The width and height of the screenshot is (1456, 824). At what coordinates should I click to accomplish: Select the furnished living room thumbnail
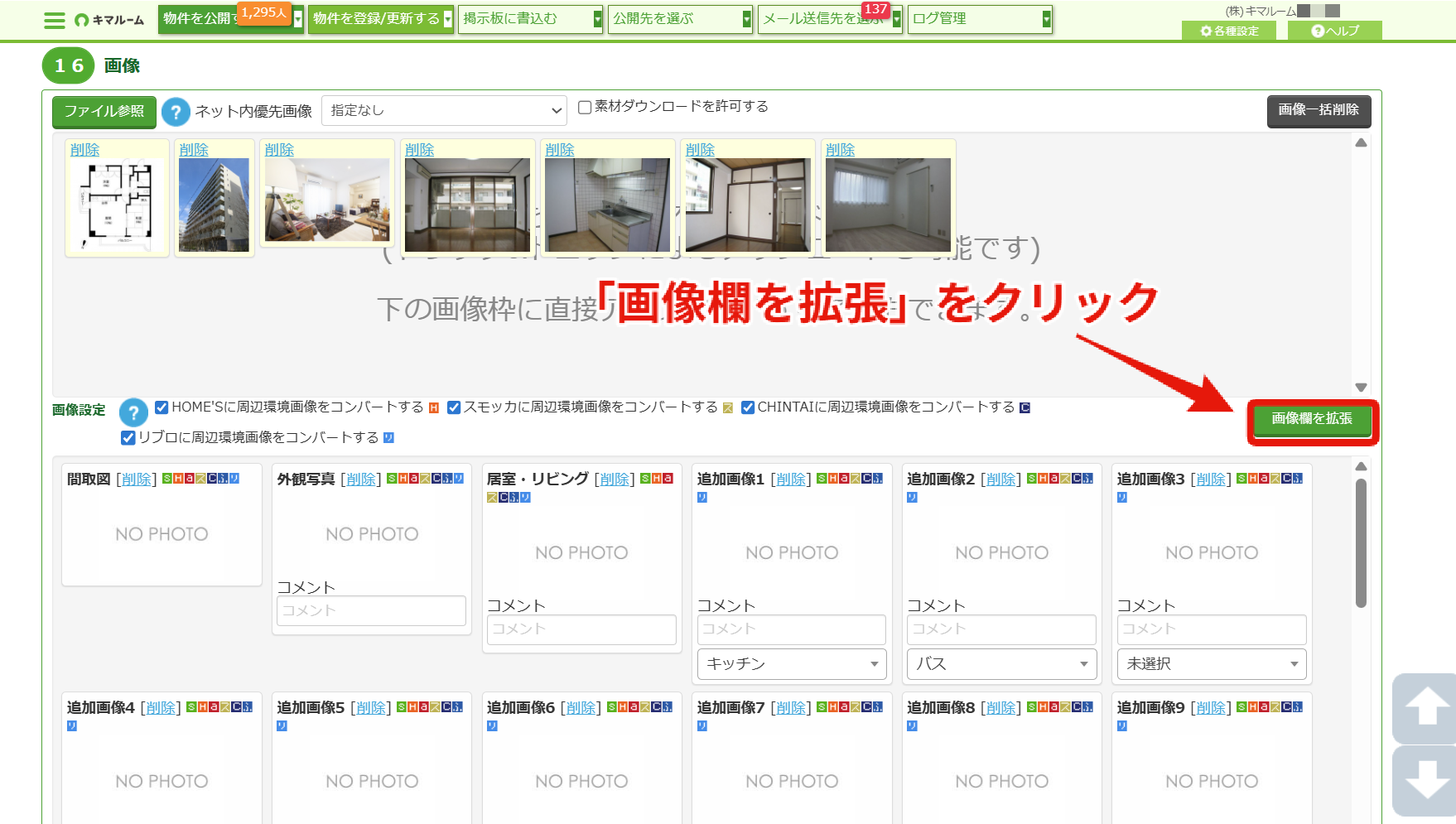point(327,200)
